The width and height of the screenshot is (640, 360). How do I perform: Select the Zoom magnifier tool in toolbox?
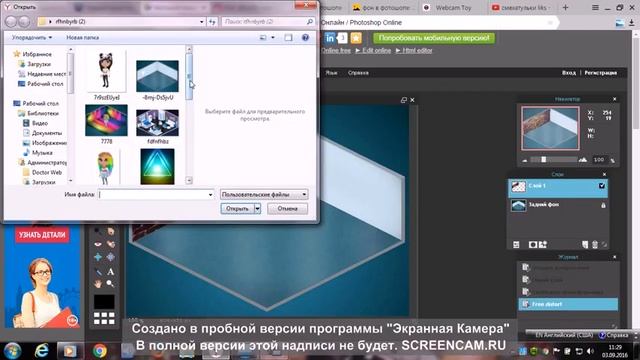(110, 283)
